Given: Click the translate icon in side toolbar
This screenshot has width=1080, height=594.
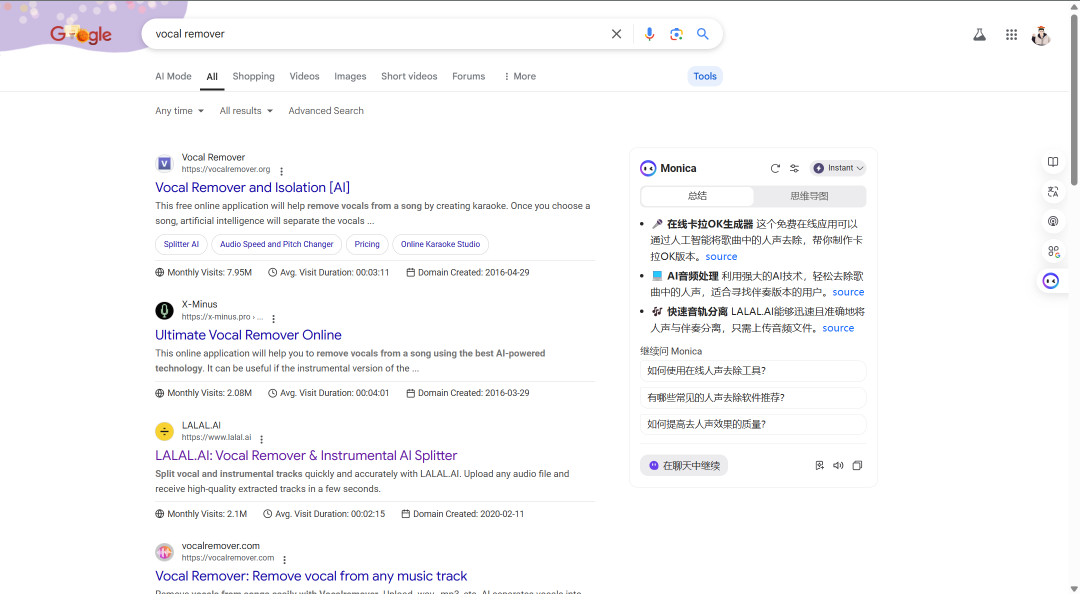Looking at the screenshot, I should coord(1052,192).
